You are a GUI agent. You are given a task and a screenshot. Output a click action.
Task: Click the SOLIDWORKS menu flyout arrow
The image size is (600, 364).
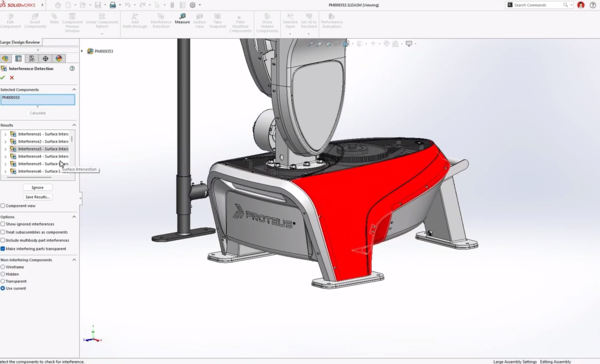pyautogui.click(x=42, y=5)
